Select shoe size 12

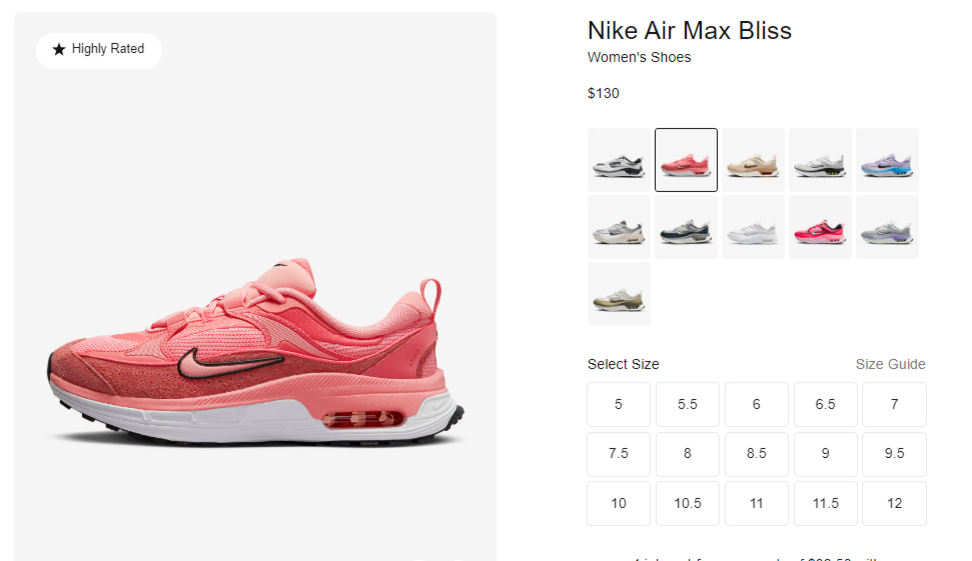pyautogui.click(x=895, y=503)
